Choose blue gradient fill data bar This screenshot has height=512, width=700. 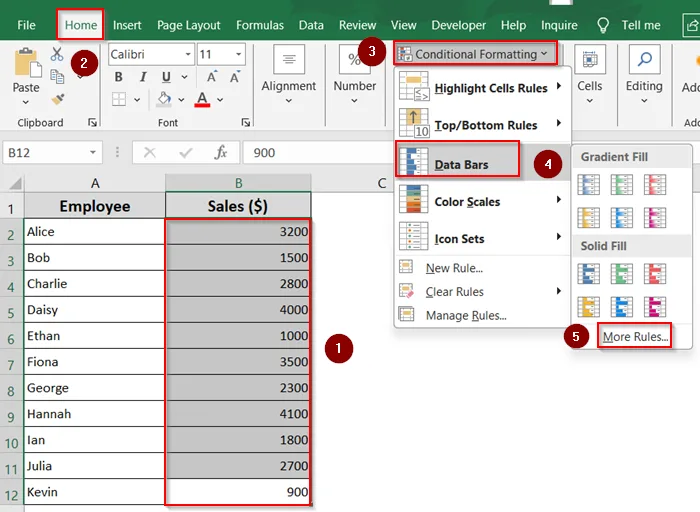coord(588,185)
